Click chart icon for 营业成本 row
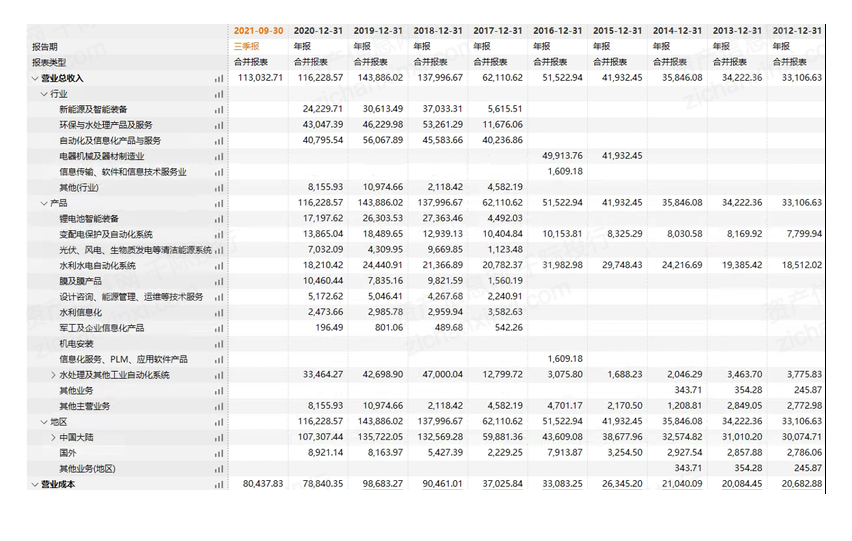The width and height of the screenshot is (852, 541). coord(218,484)
